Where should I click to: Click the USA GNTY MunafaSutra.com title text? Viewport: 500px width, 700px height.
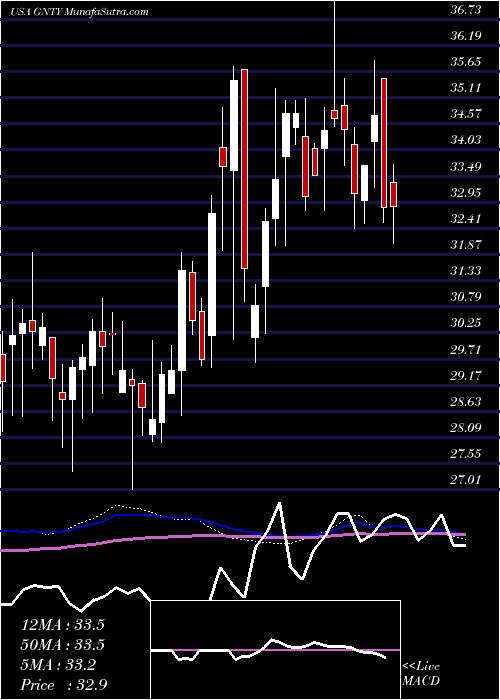(79, 12)
